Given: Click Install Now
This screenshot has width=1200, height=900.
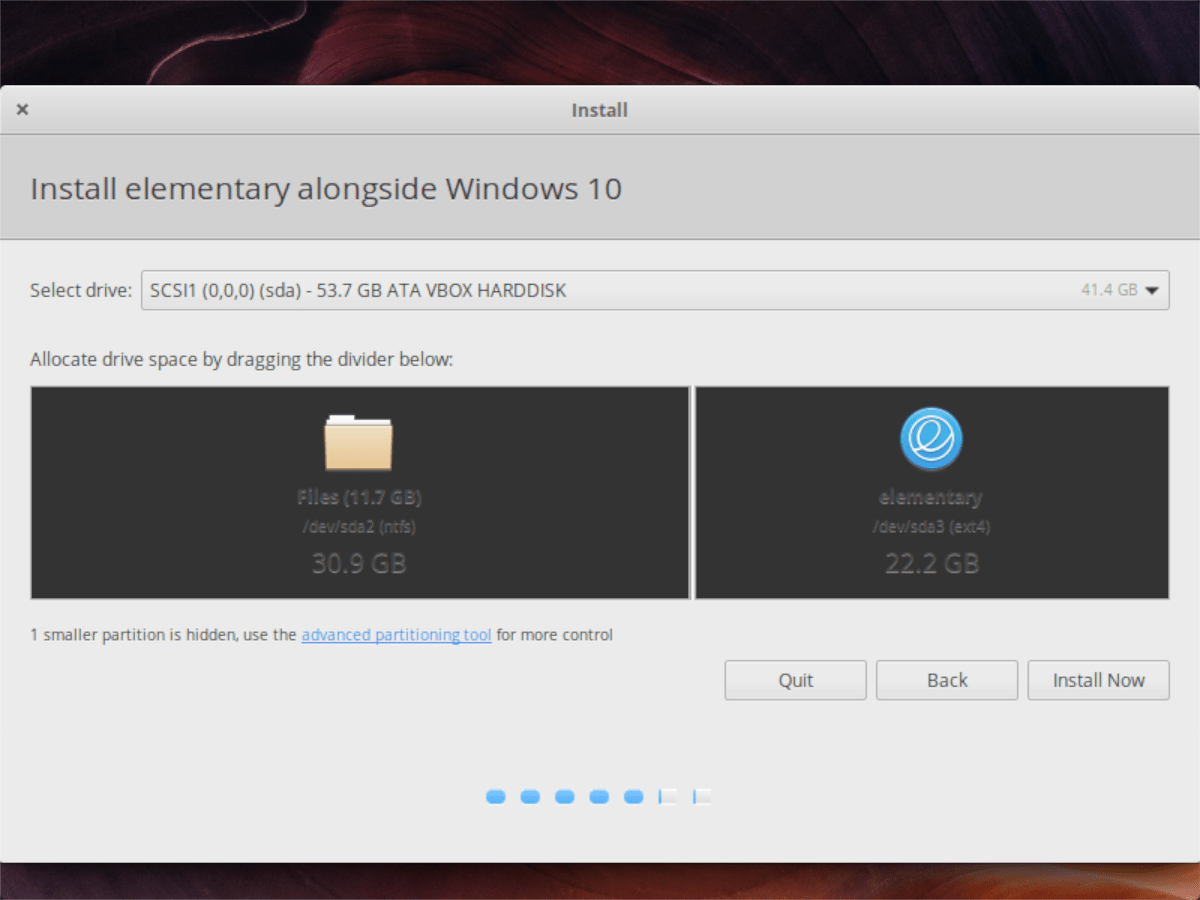Looking at the screenshot, I should (1098, 680).
